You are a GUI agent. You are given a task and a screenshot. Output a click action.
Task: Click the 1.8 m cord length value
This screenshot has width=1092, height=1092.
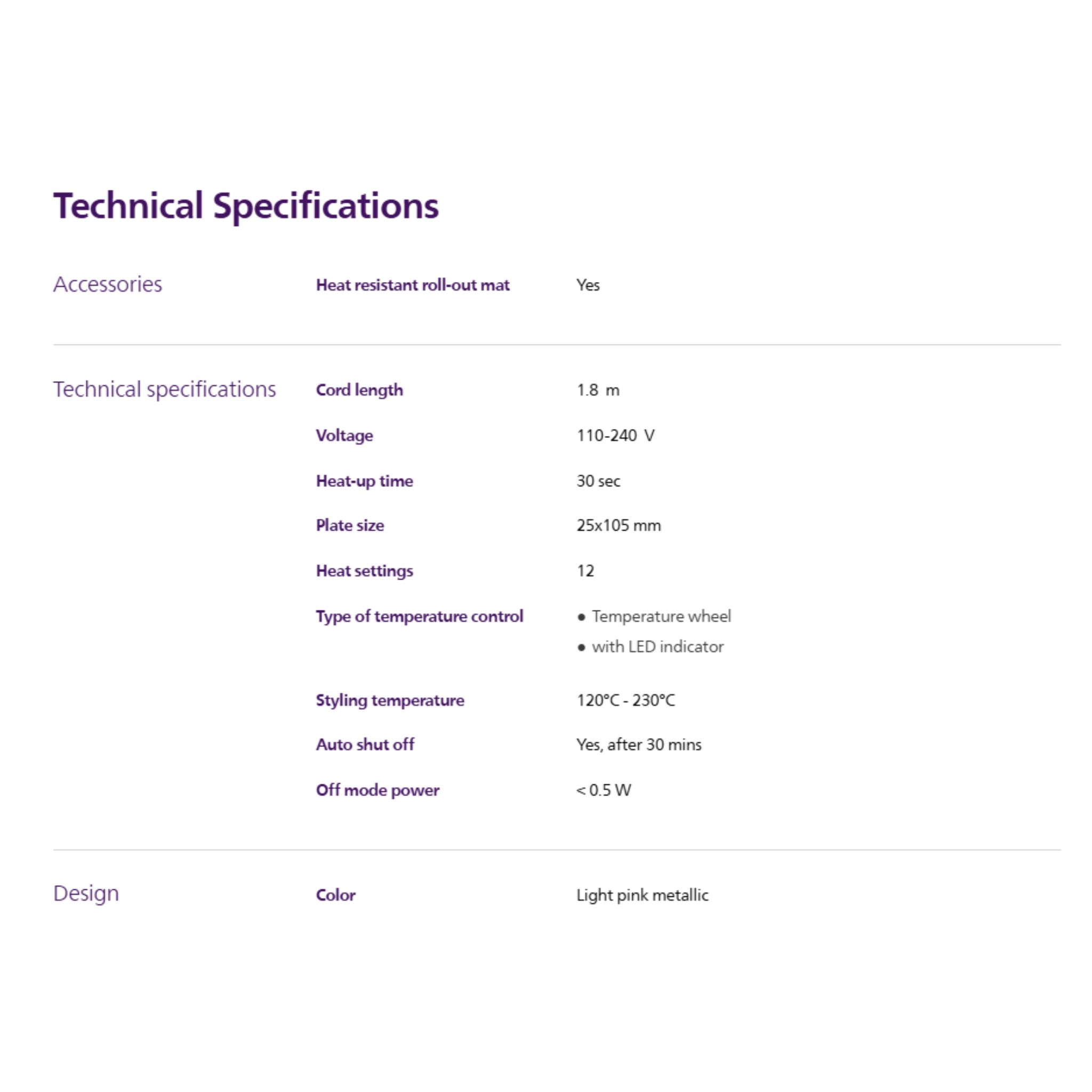point(597,390)
